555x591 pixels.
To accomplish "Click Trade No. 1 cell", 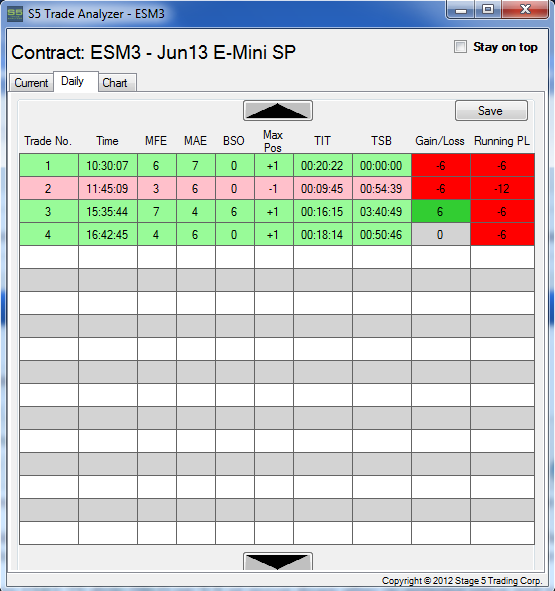I will [49, 165].
